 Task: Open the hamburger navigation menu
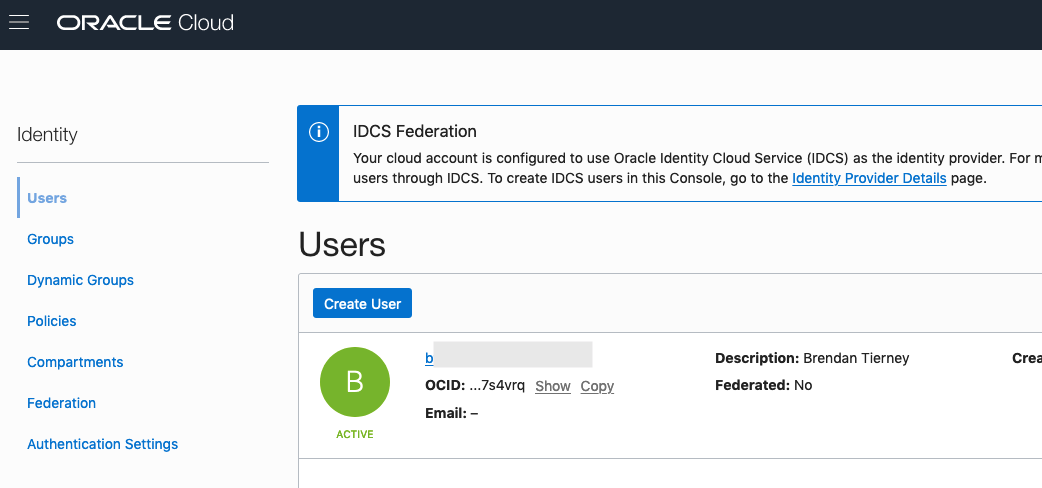[19, 22]
